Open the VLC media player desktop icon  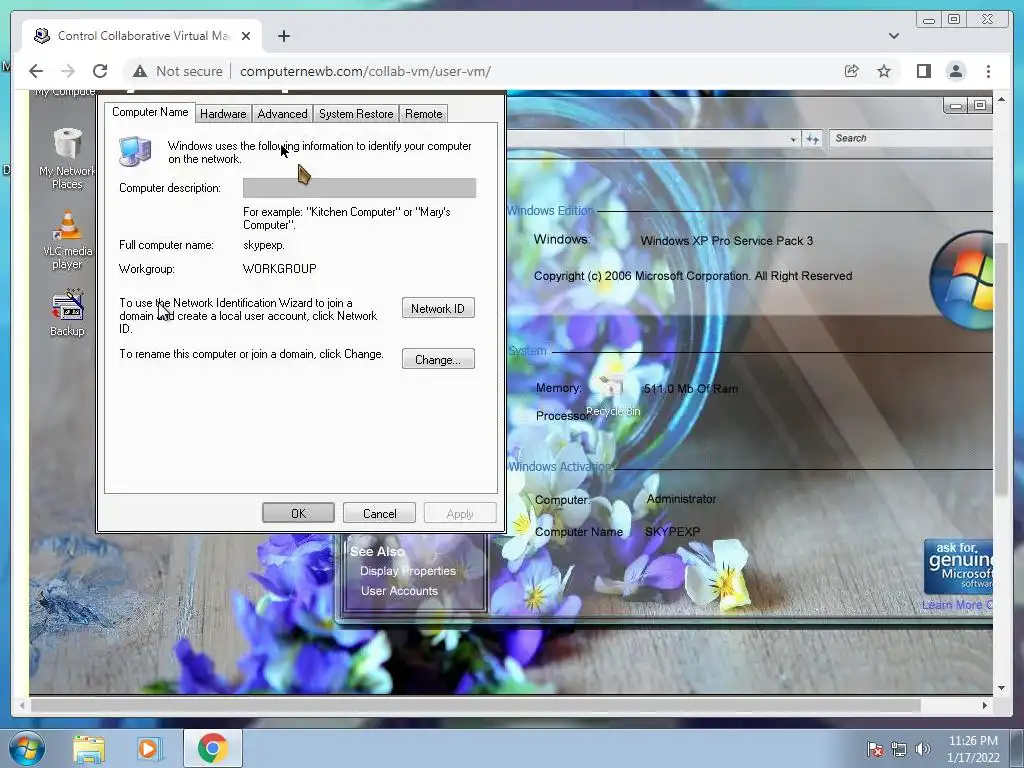67,240
